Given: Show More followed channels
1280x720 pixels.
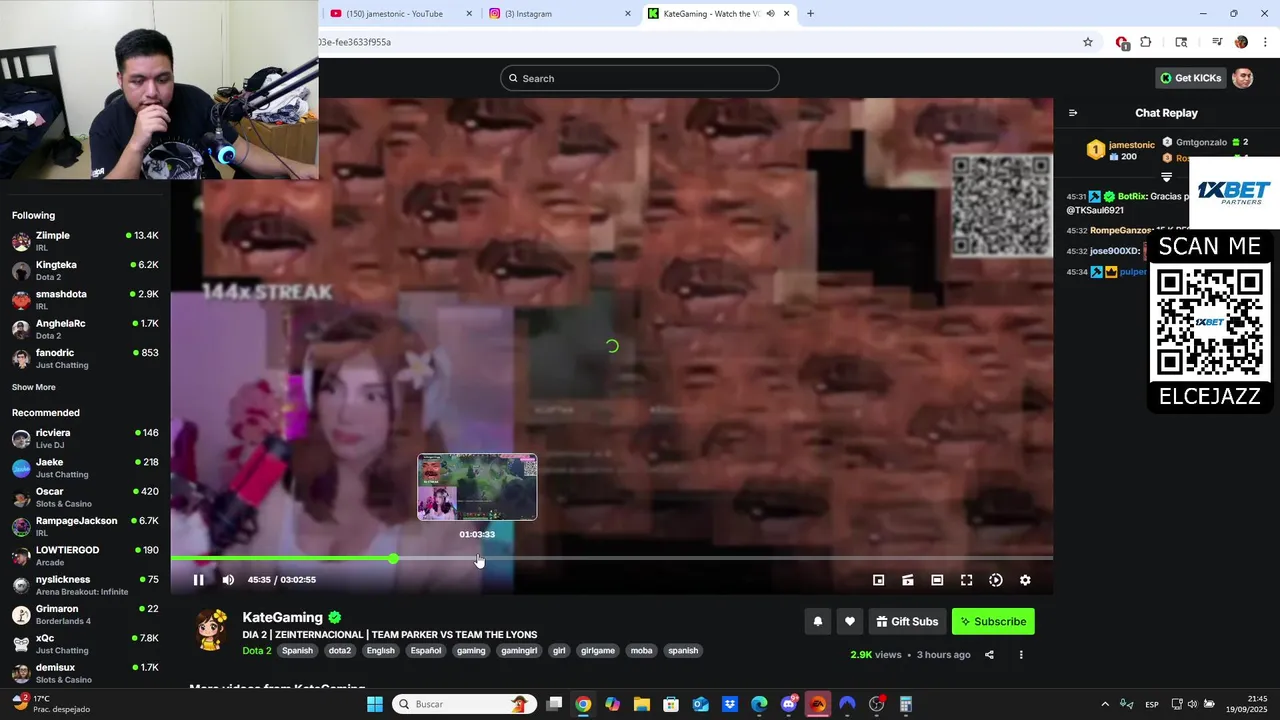Looking at the screenshot, I should tap(34, 387).
